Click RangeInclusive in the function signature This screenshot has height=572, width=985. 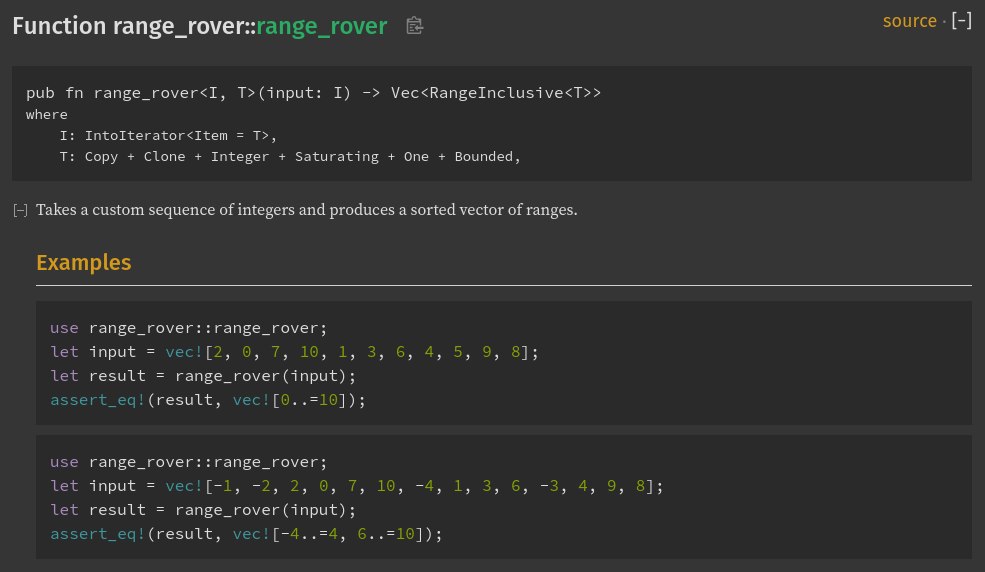pyautogui.click(x=496, y=93)
